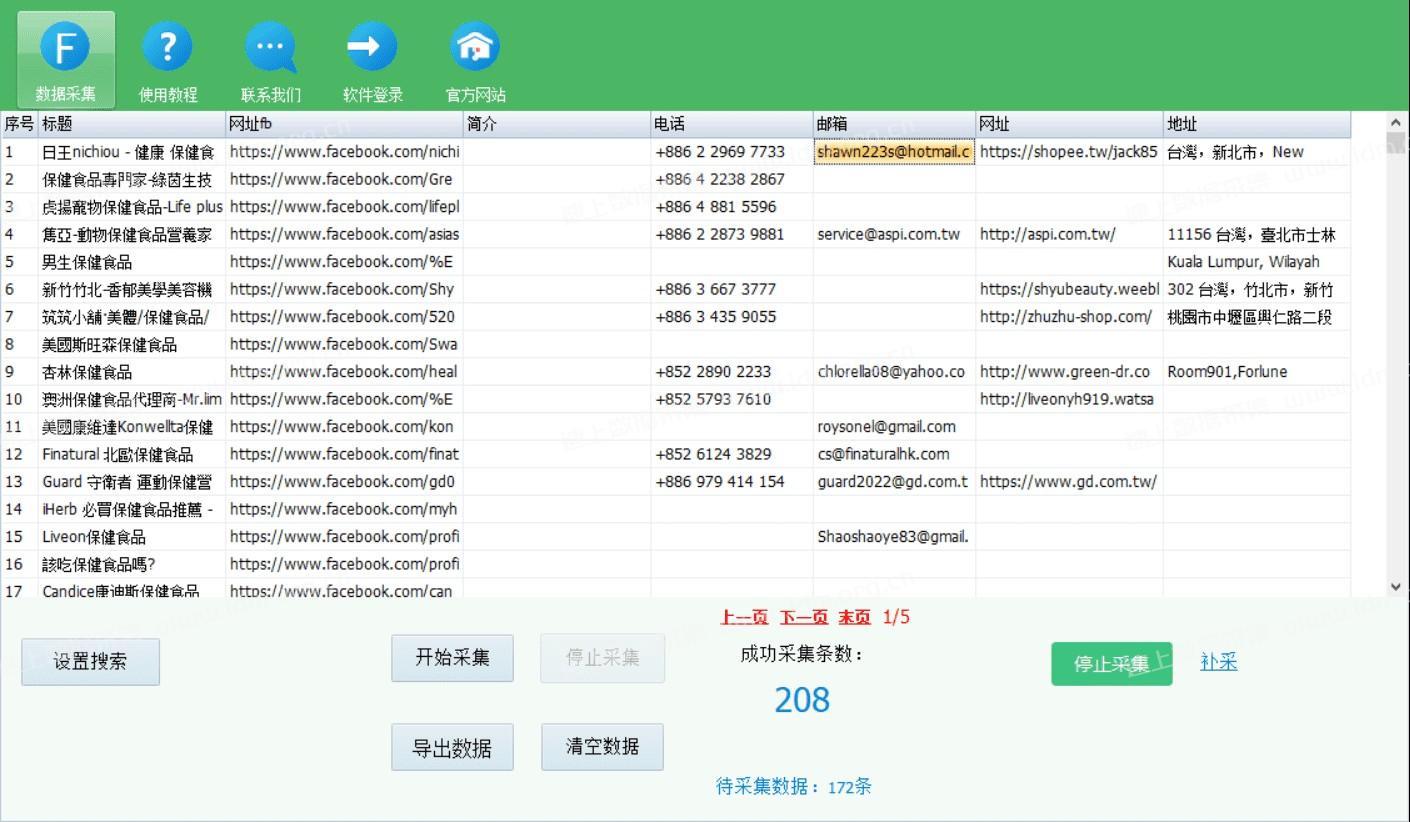This screenshot has width=1410, height=822.
Task: Select address 桃園市中壢區興仁路二段
Action: [x=1257, y=317]
